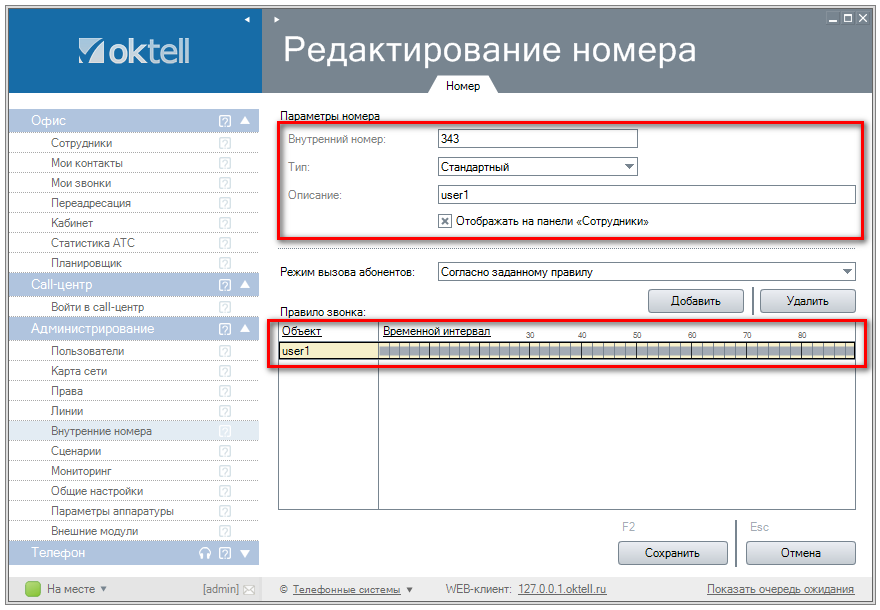This screenshot has width=880, height=610.
Task: Open the Тип dropdown list
Action: tap(629, 167)
